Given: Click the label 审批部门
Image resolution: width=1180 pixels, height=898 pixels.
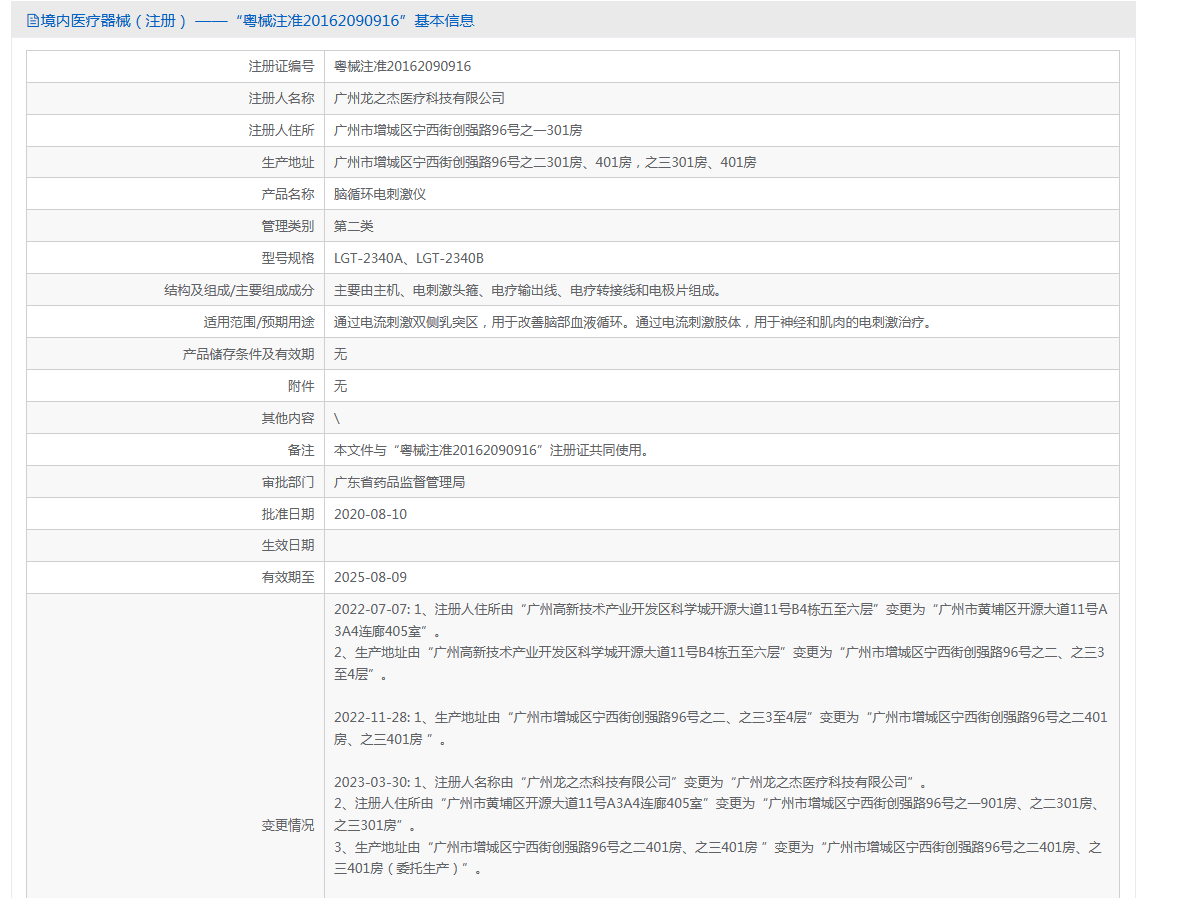Looking at the screenshot, I should 287,482.
